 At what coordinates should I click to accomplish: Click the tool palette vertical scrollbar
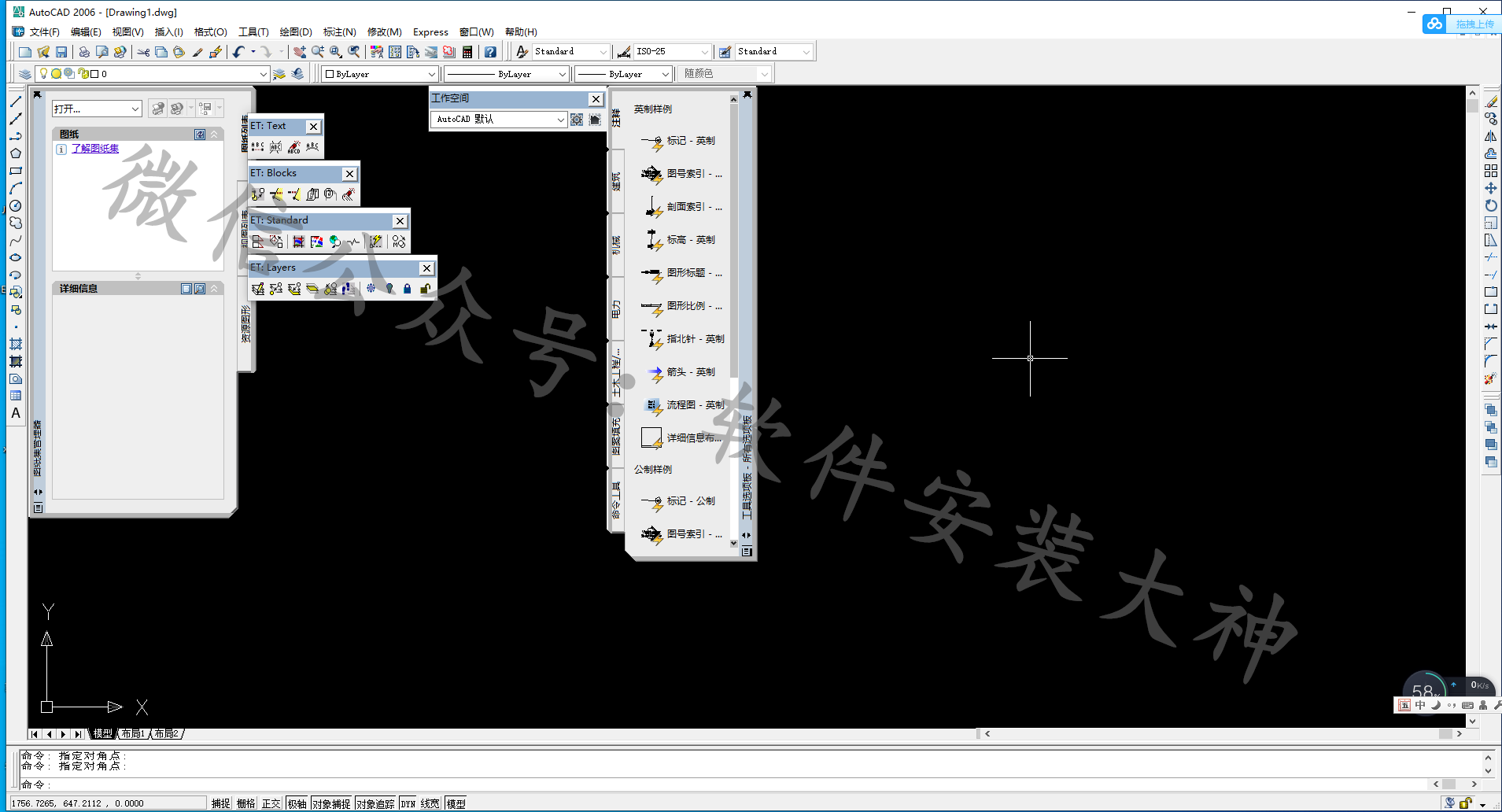733,322
